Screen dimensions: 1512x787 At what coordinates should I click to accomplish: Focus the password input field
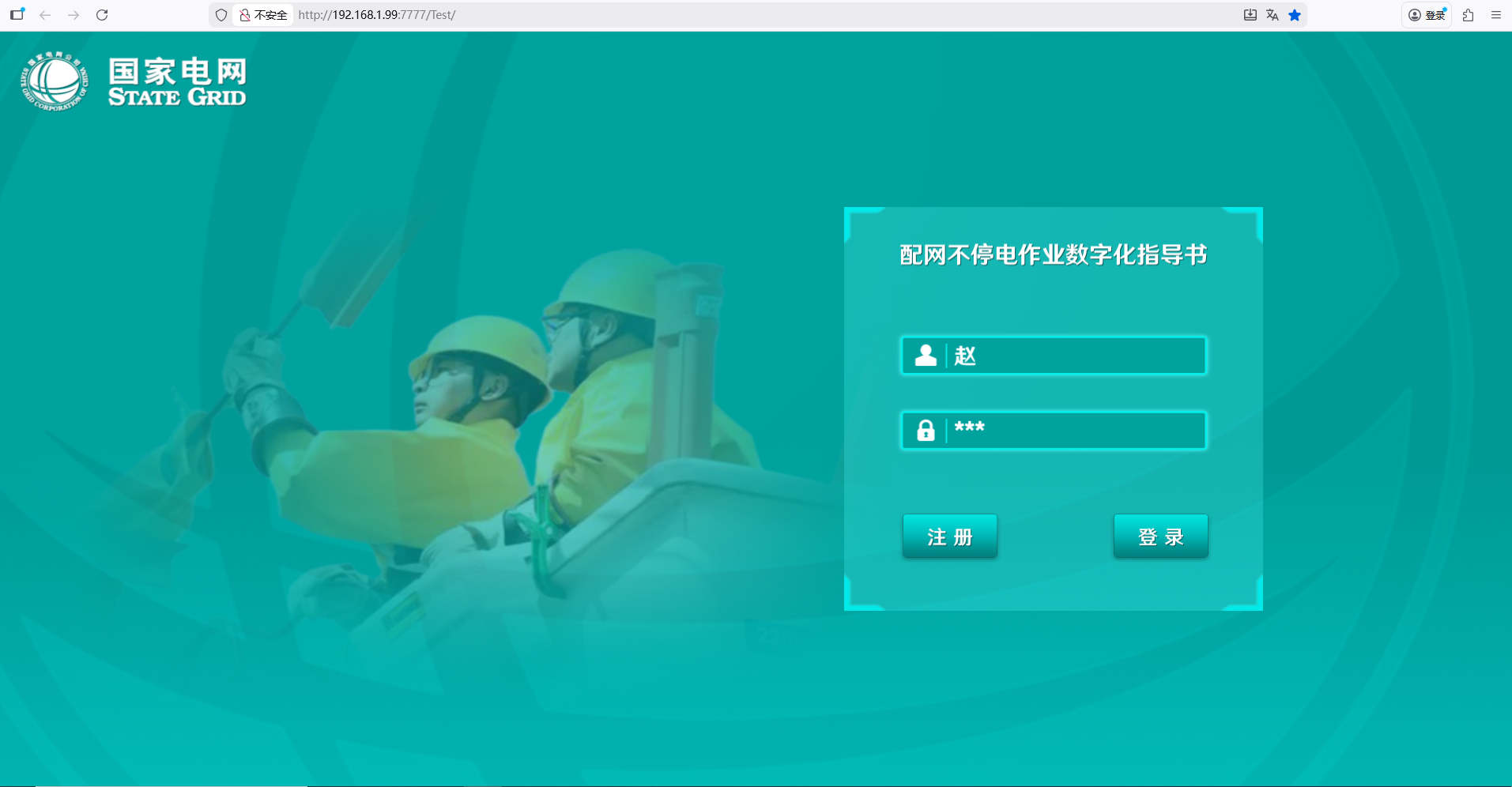point(1054,430)
